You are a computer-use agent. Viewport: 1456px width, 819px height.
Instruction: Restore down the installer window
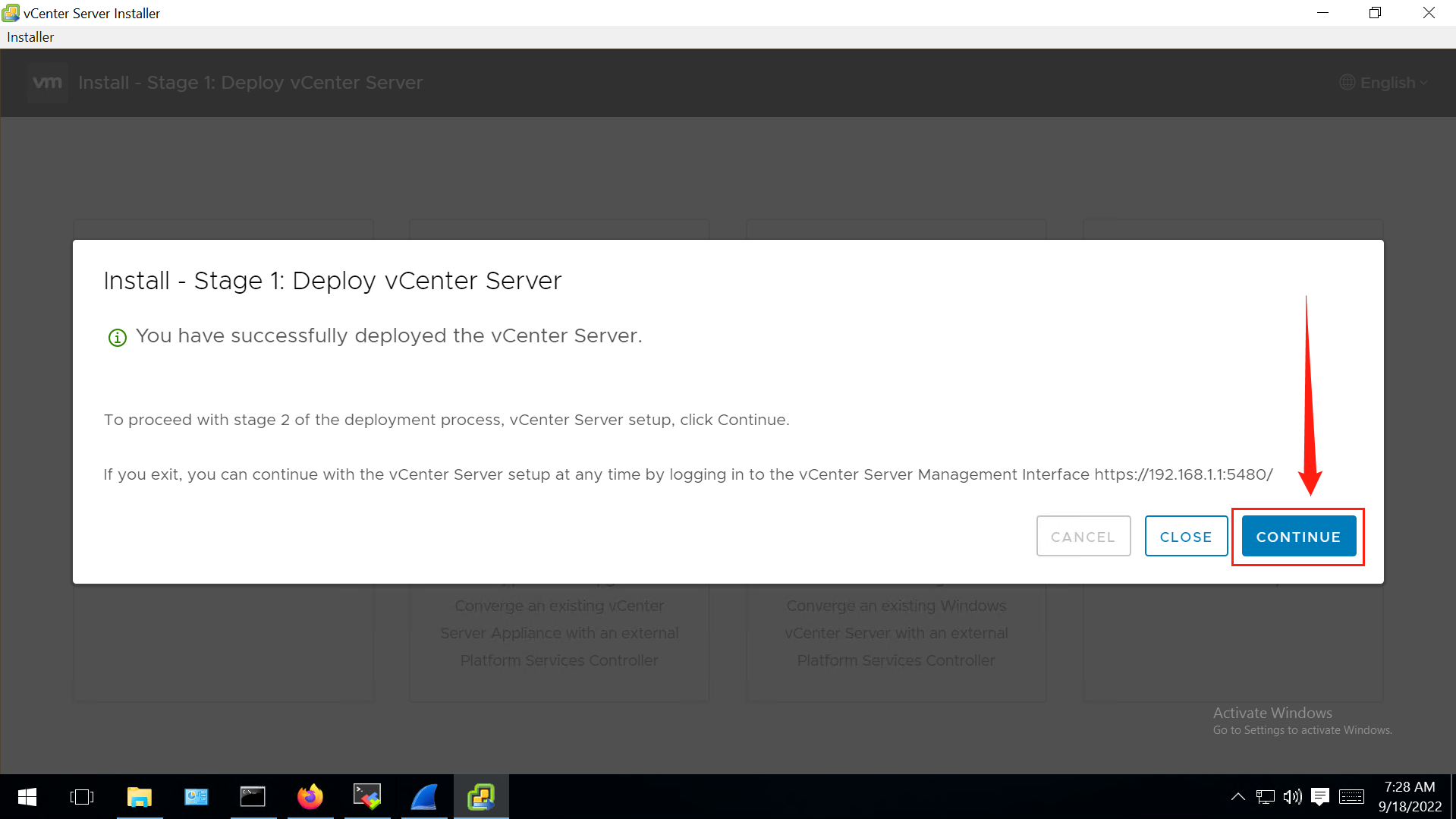coord(1375,13)
